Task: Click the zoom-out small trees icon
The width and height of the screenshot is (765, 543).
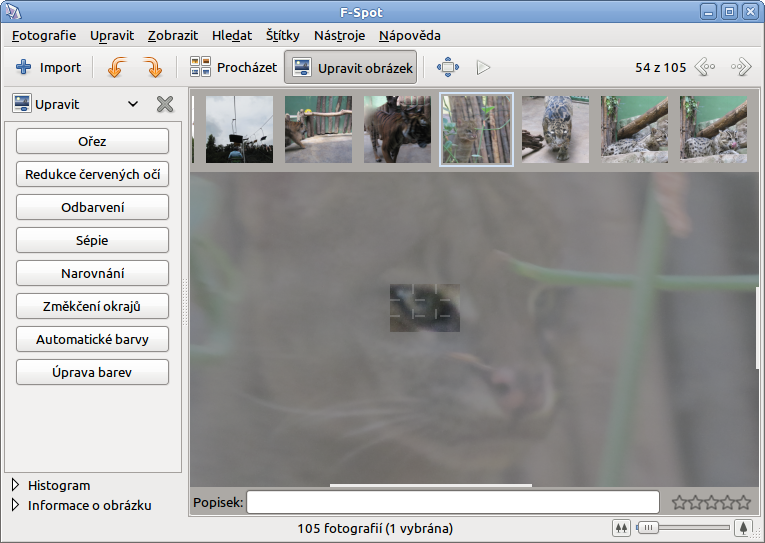Action: pyautogui.click(x=621, y=528)
